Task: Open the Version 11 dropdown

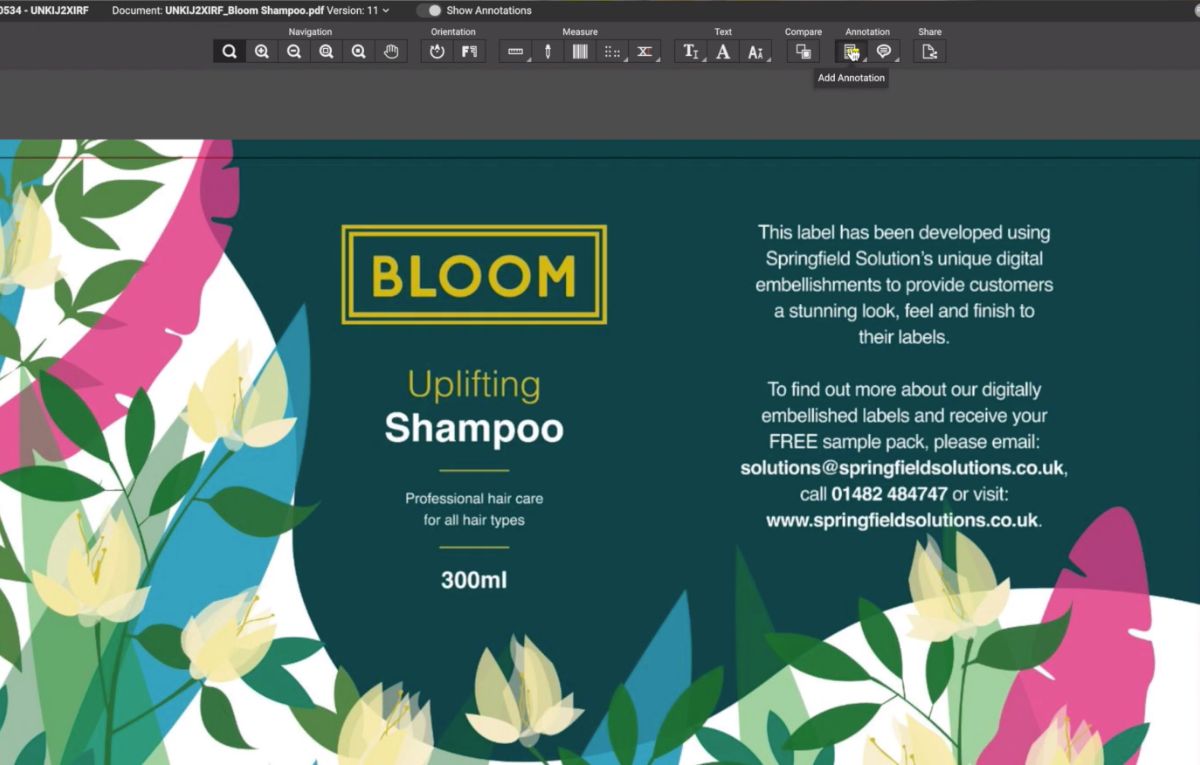Action: [358, 10]
